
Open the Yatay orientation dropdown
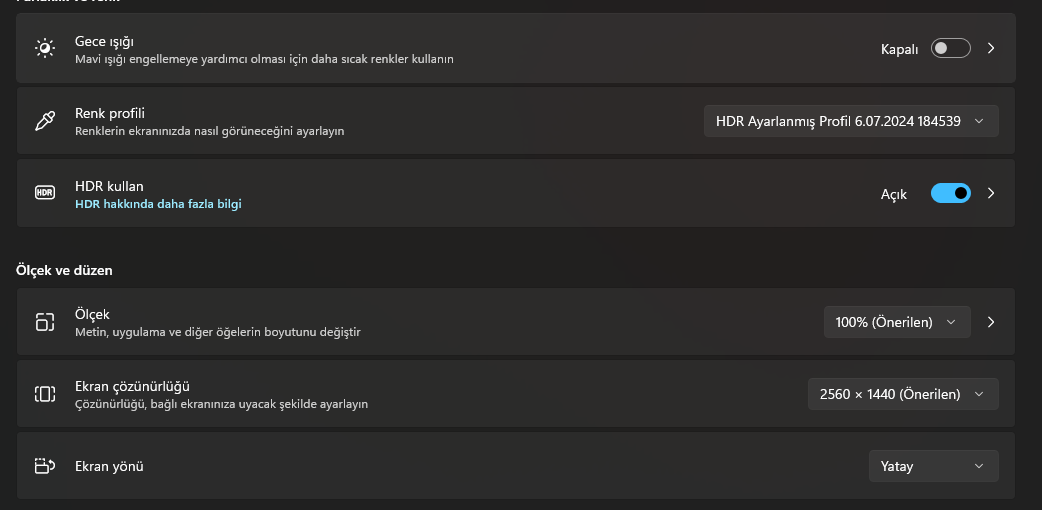pos(934,466)
